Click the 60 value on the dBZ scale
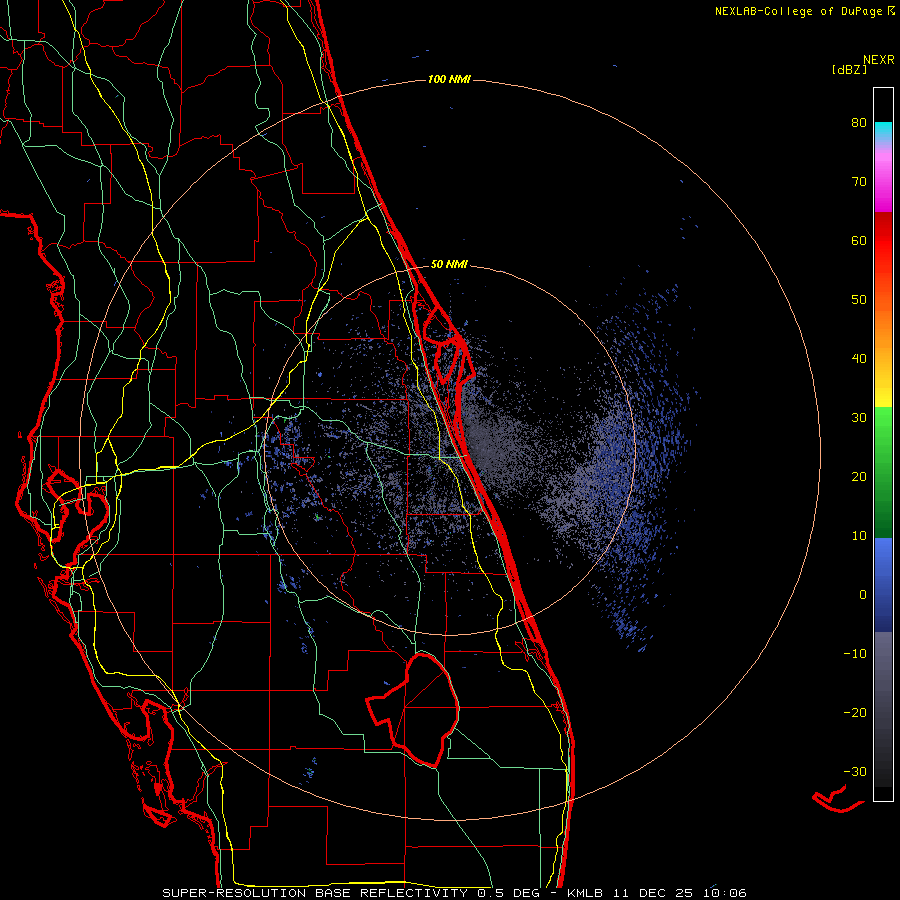 pos(859,240)
